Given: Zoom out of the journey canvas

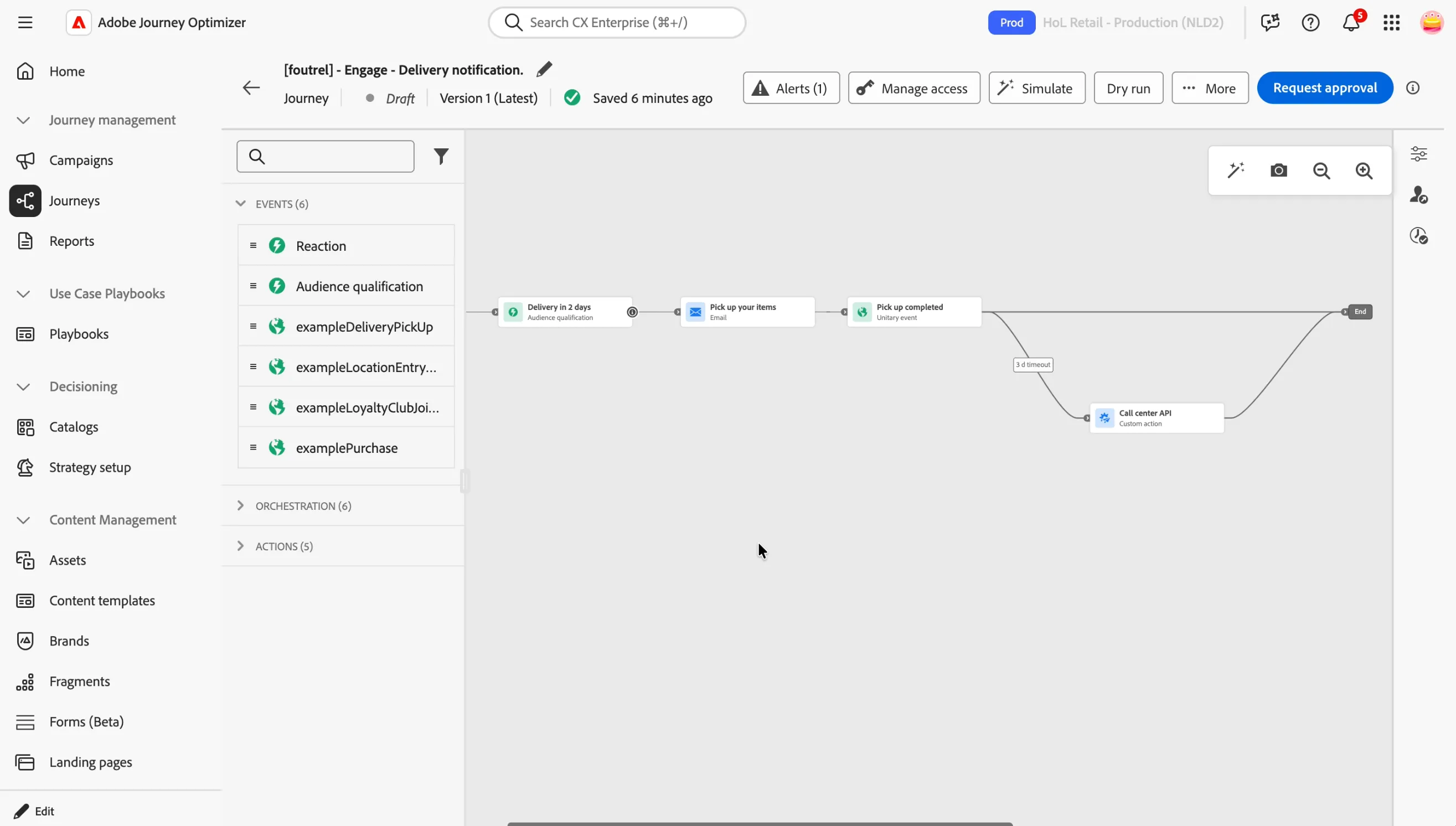Looking at the screenshot, I should point(1321,171).
